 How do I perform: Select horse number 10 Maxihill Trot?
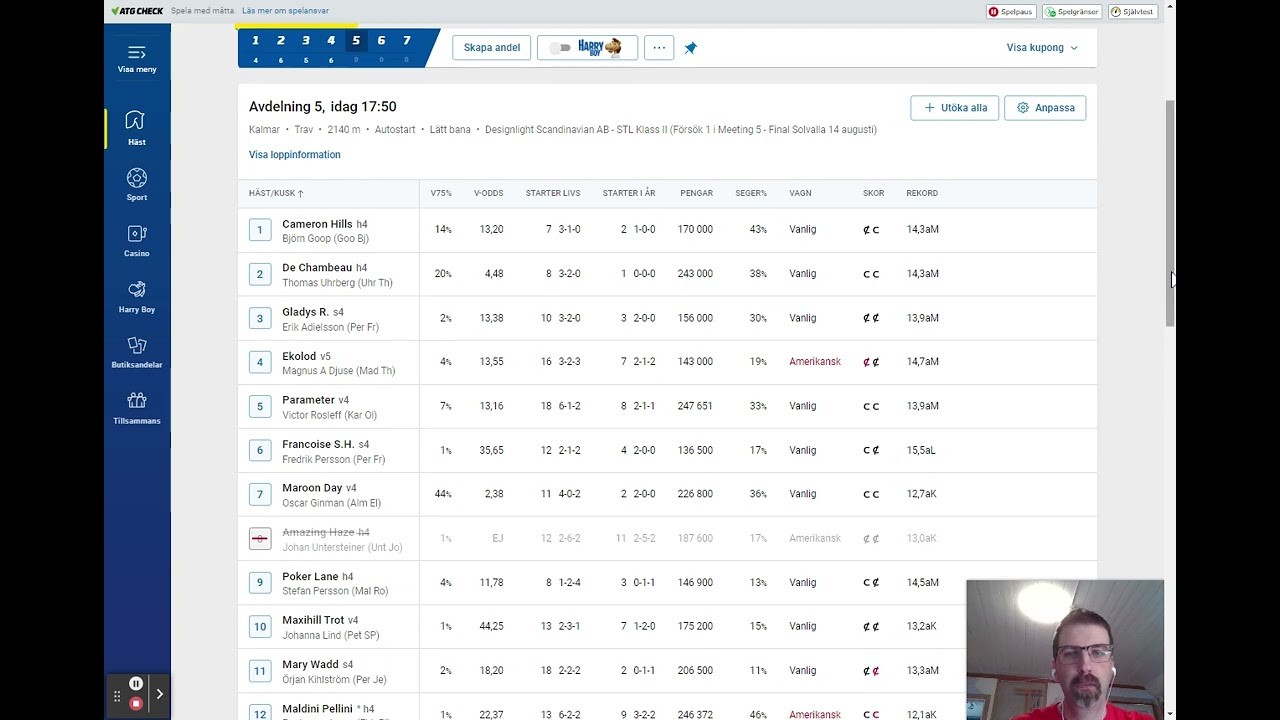(x=260, y=626)
